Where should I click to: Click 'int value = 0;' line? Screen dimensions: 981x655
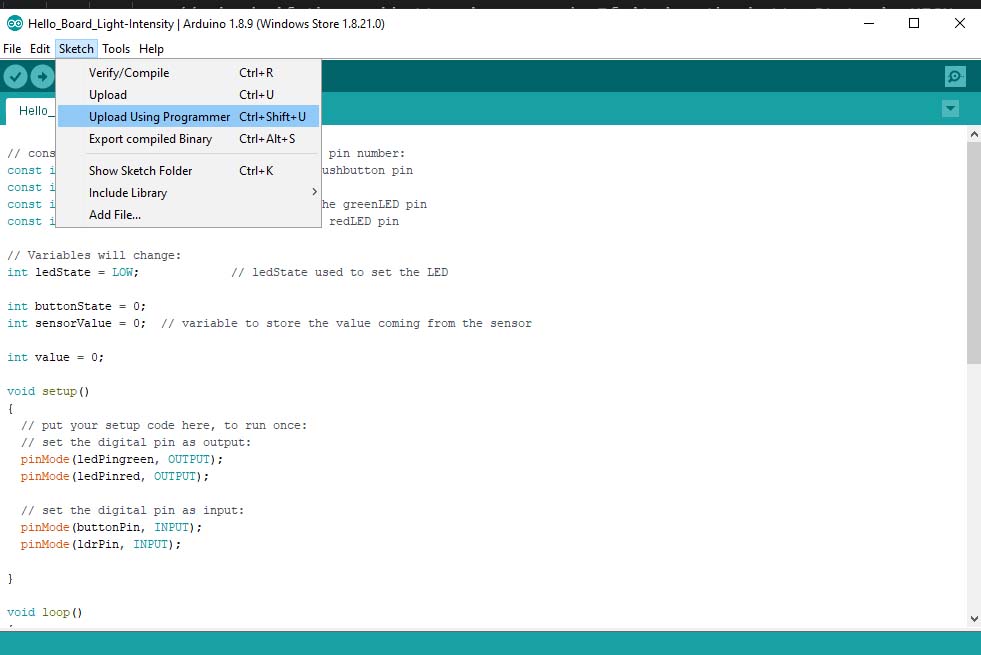click(x=56, y=357)
